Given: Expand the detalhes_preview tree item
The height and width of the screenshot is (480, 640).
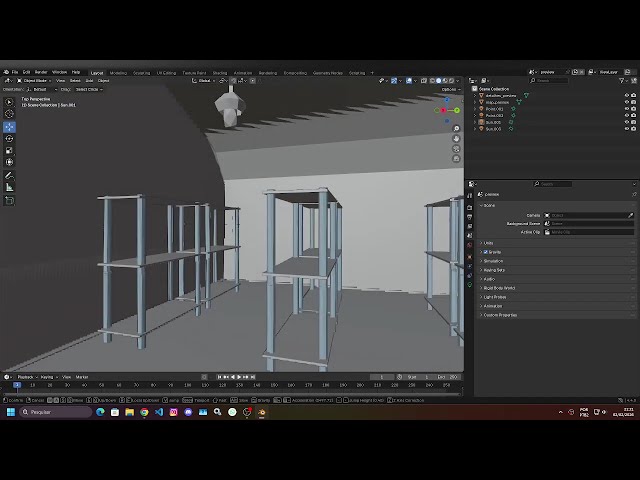Looking at the screenshot, I should 475,96.
